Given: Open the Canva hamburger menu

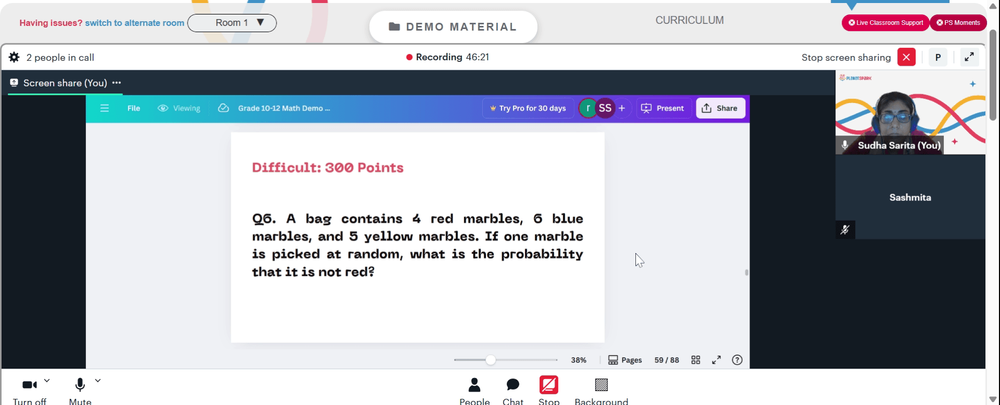Looking at the screenshot, I should tap(105, 108).
